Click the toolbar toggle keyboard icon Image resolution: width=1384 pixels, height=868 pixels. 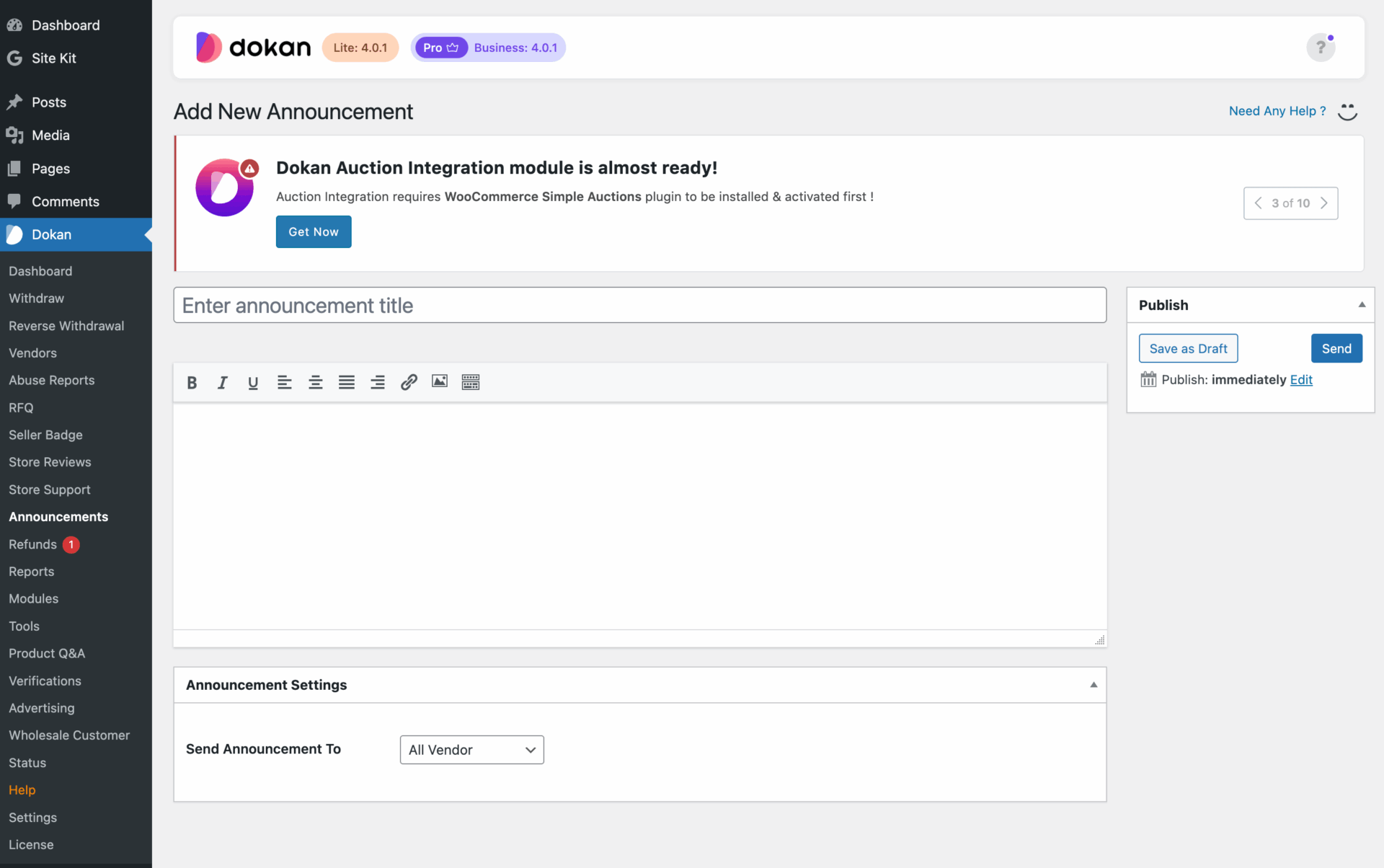[471, 382]
